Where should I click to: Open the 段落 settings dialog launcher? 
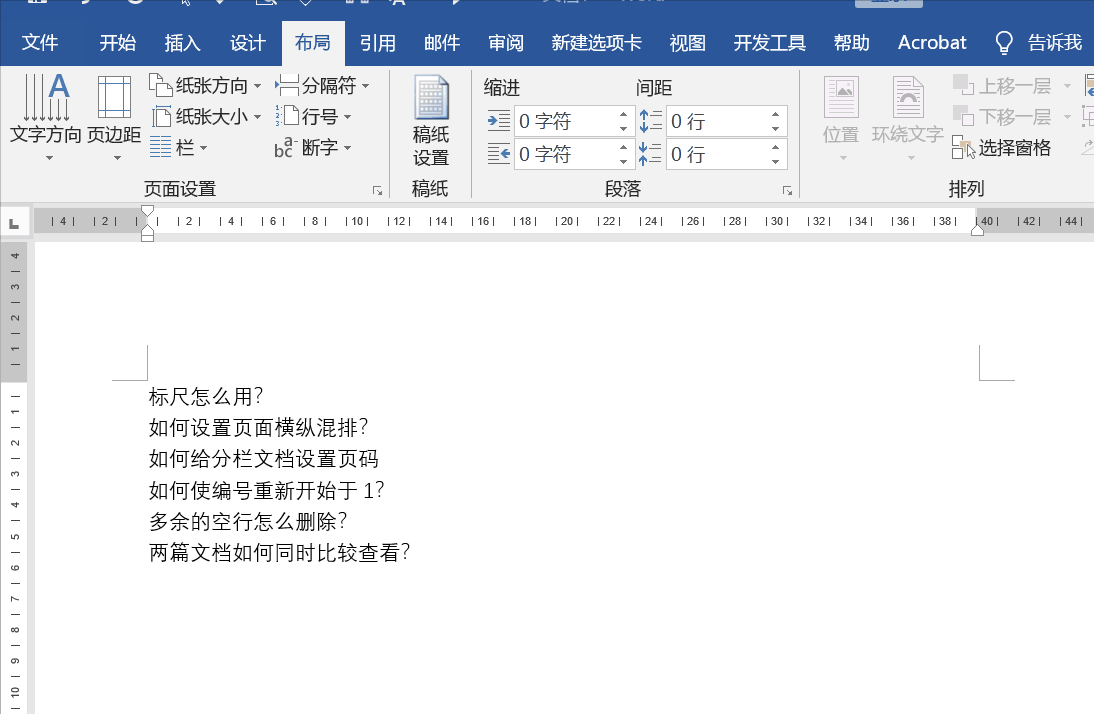coord(787,189)
